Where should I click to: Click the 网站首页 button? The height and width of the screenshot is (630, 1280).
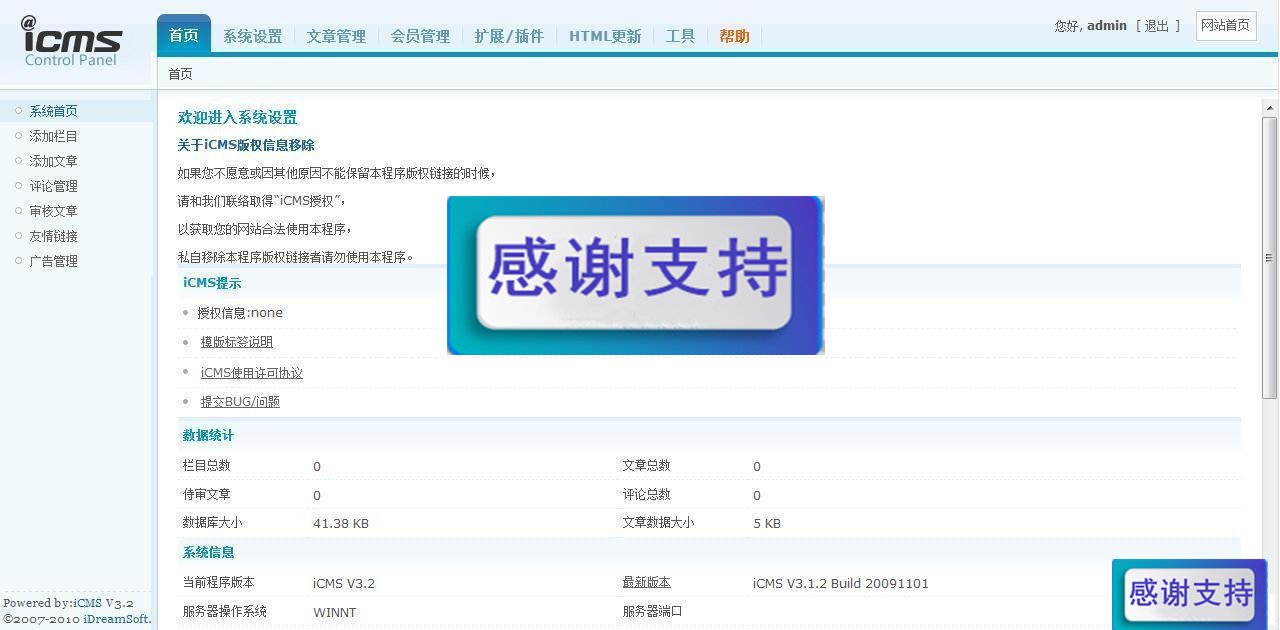coord(1226,26)
